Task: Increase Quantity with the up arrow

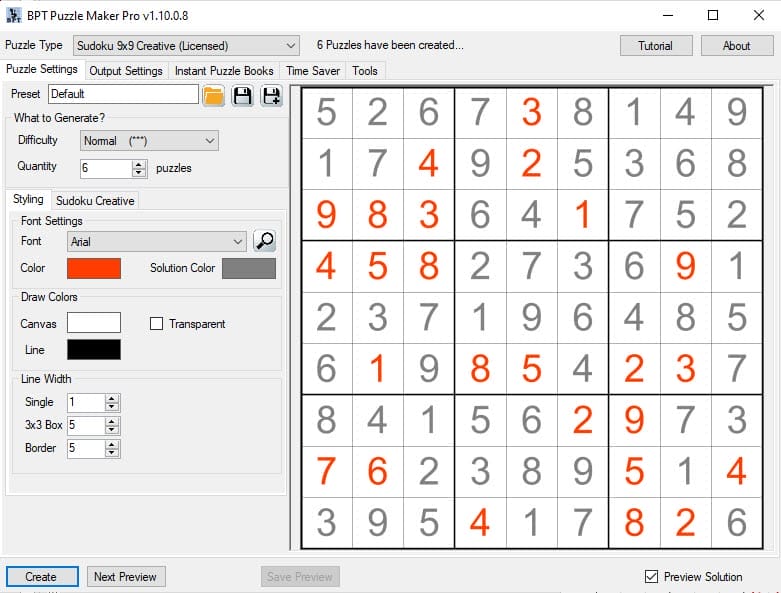Action: coord(139,164)
